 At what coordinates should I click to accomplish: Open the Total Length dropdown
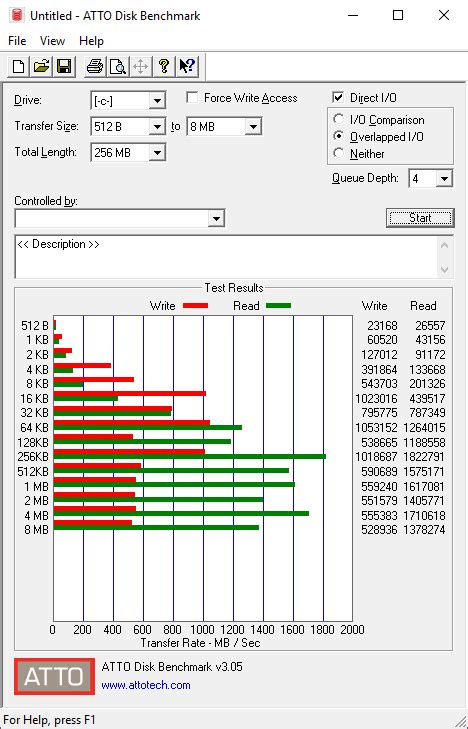pos(157,152)
